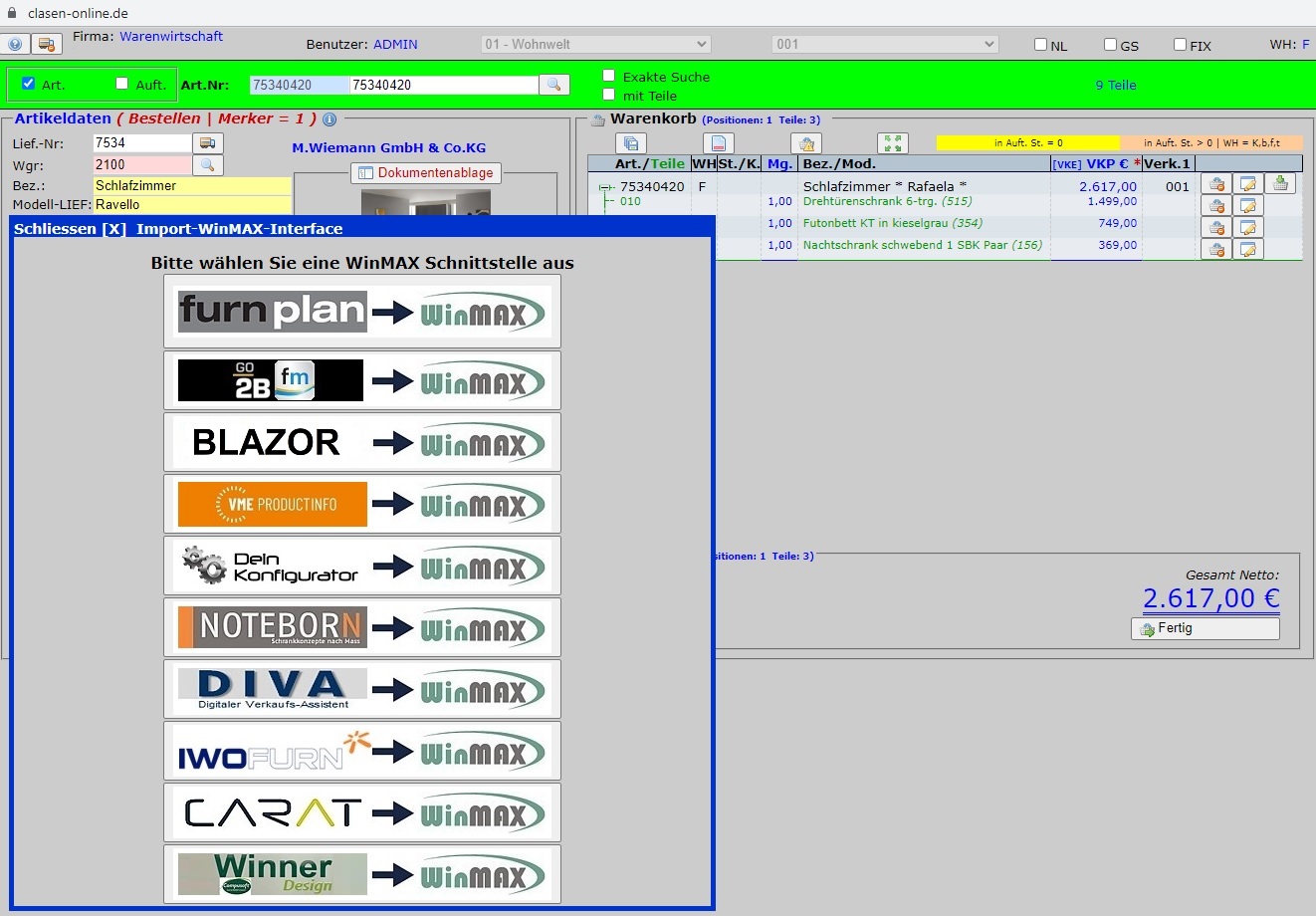Close the Import-WinMAX-Interface dialog via Schliessen [X]
This screenshot has height=916, width=1316.
(x=70, y=229)
